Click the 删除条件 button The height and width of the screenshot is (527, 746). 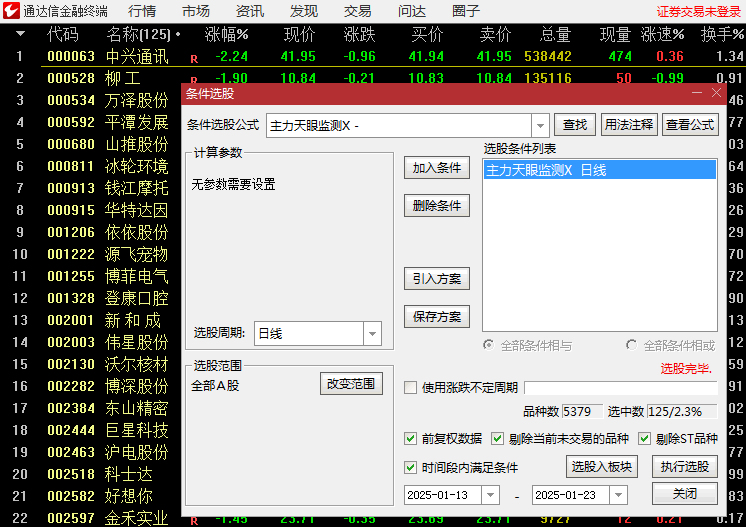coord(437,205)
